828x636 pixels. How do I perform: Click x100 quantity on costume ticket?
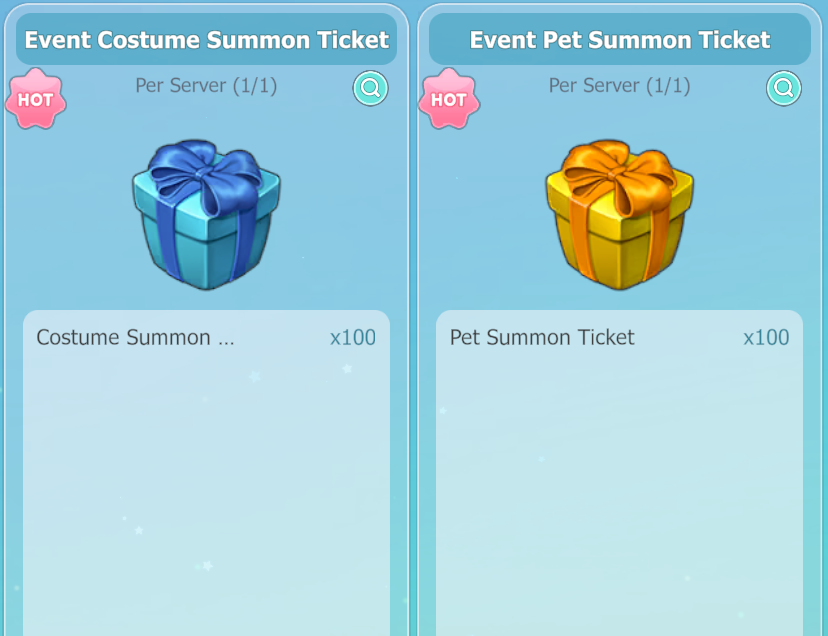point(353,337)
